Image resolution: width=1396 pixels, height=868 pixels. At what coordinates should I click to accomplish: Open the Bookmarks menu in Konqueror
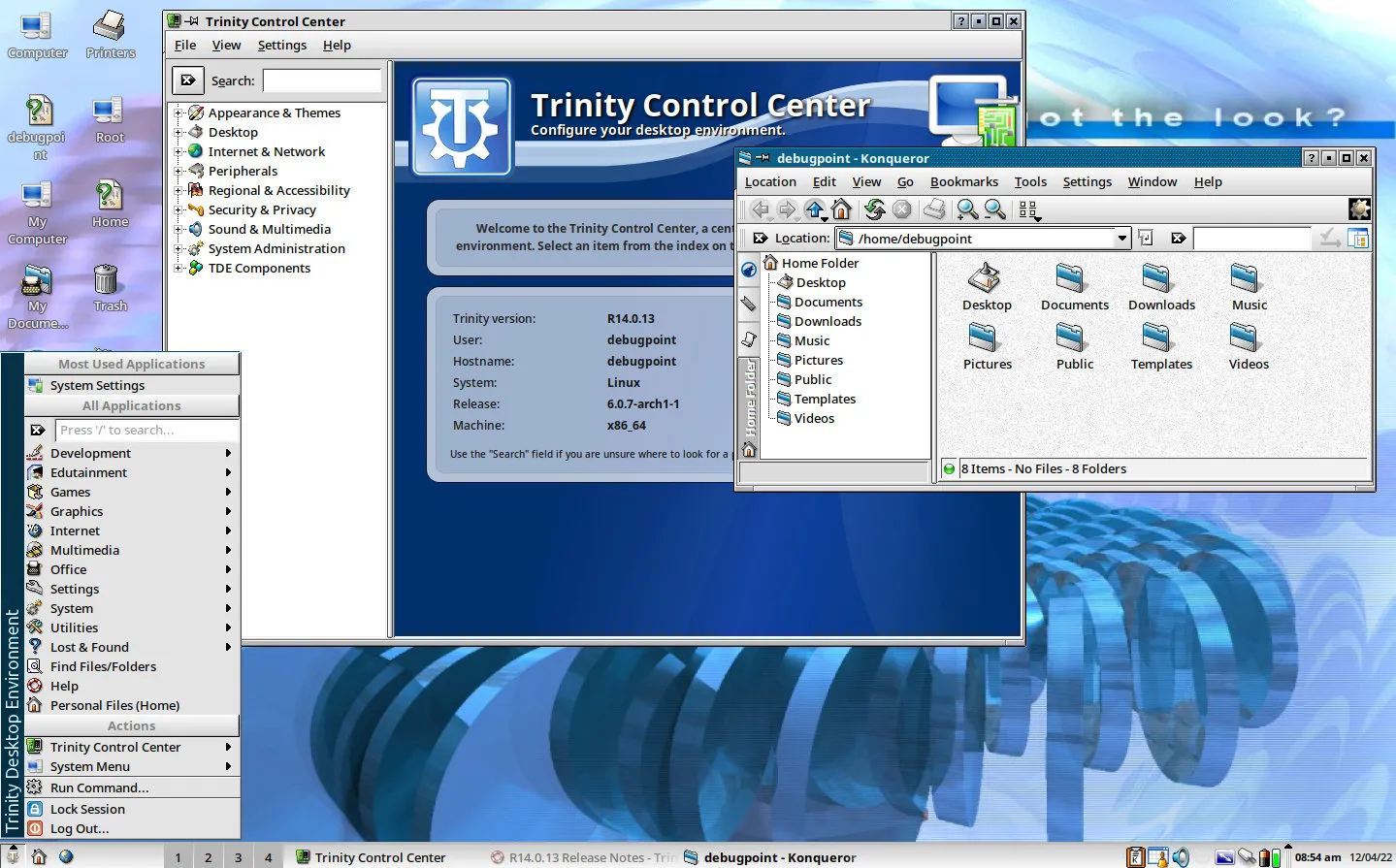tap(963, 181)
